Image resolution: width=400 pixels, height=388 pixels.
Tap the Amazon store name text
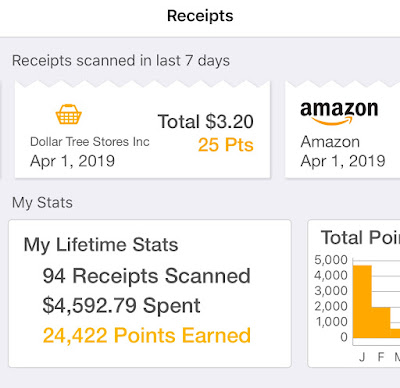[x=330, y=142]
